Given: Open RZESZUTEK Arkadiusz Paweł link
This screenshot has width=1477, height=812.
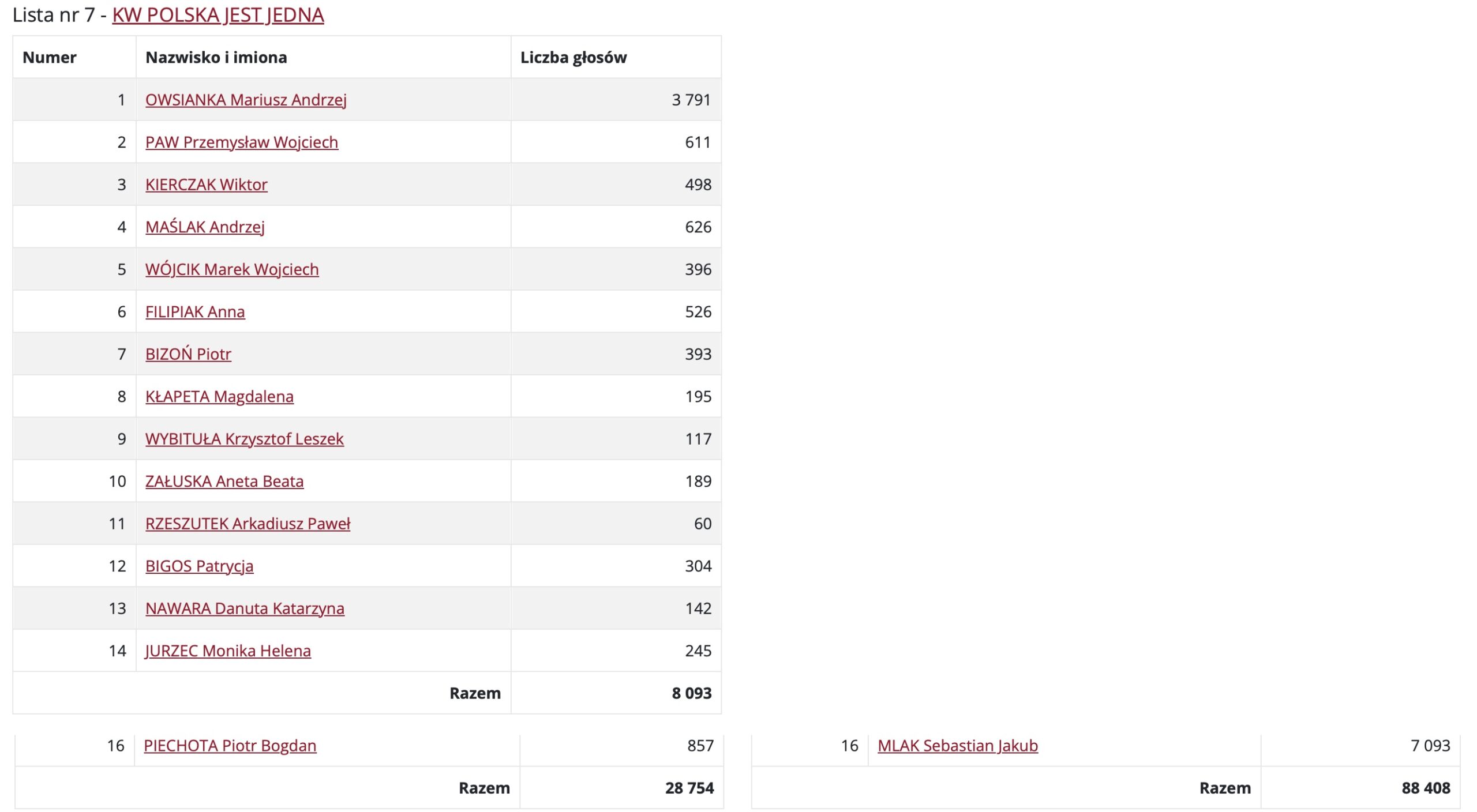Looking at the screenshot, I should (x=248, y=524).
